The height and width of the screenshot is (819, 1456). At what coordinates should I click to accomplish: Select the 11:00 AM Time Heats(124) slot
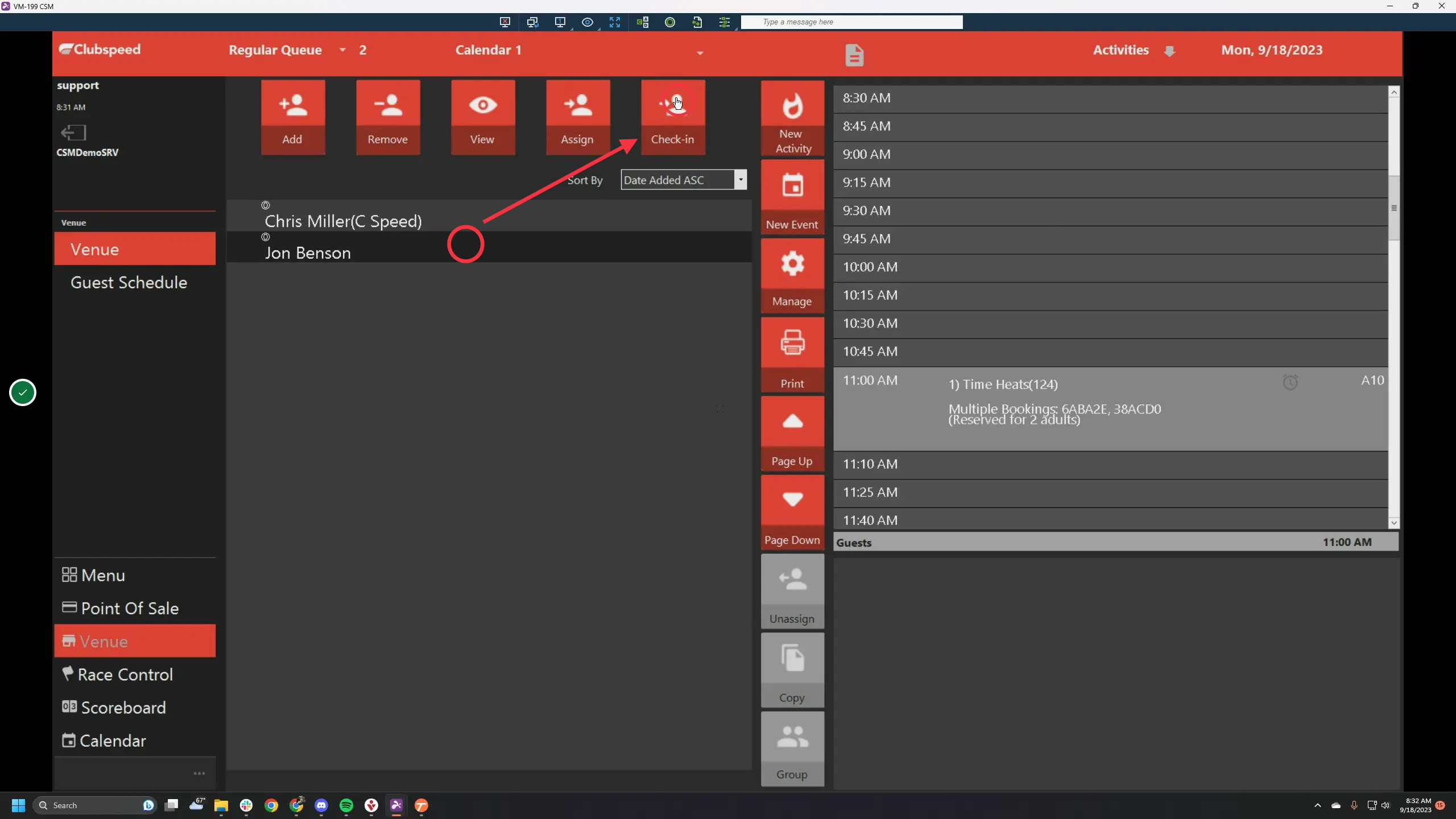pyautogui.click(x=1110, y=409)
